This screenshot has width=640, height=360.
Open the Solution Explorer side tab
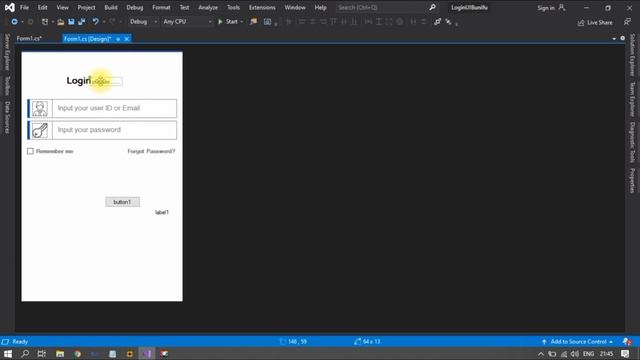coord(632,55)
